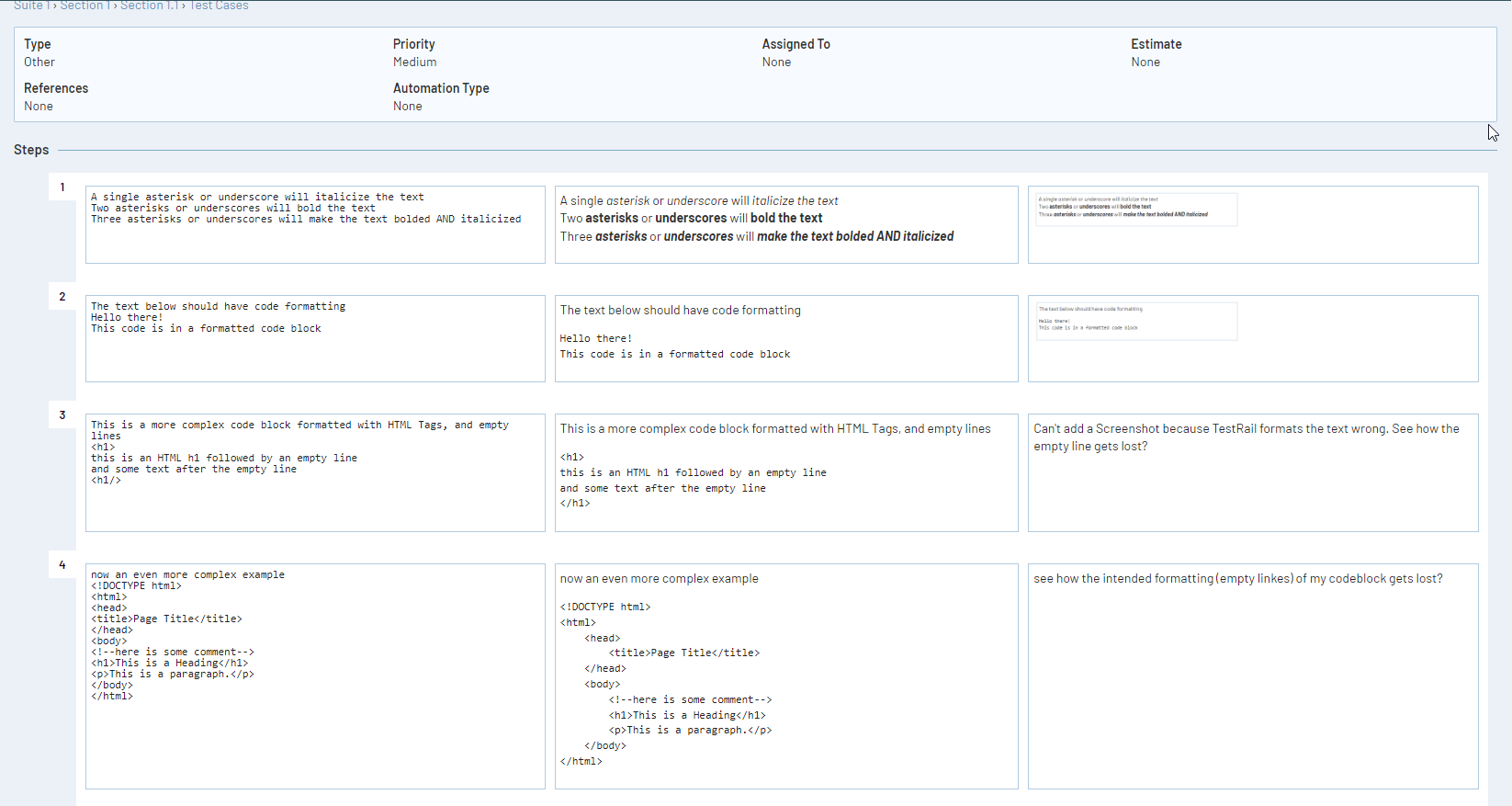
Task: Open step 2's code formatting screenshot thumbnail
Action: (x=1136, y=321)
